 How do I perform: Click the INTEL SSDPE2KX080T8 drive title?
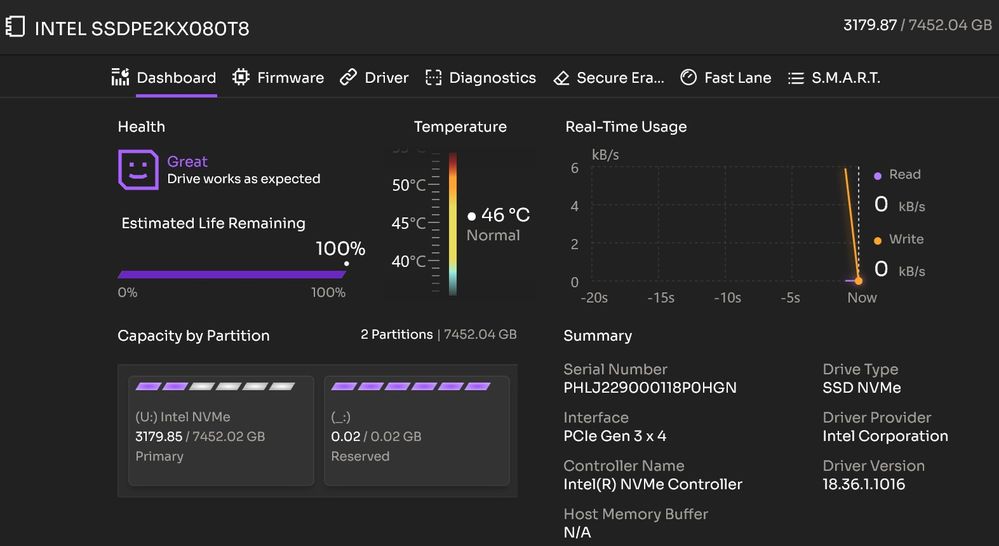pos(141,29)
